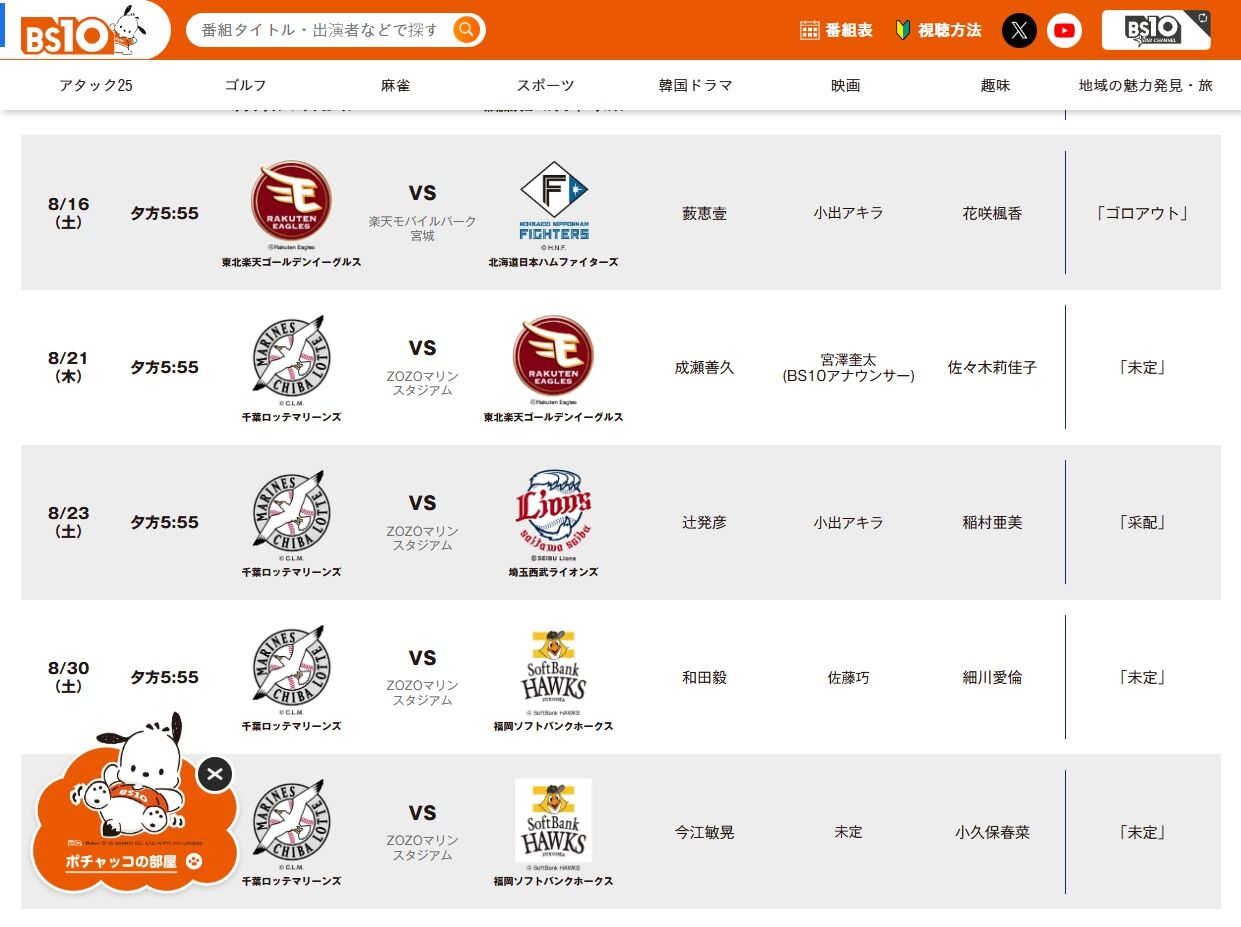Image resolution: width=1241 pixels, height=927 pixels.
Task: Select the date 8/23 (土)
Action: click(x=68, y=522)
